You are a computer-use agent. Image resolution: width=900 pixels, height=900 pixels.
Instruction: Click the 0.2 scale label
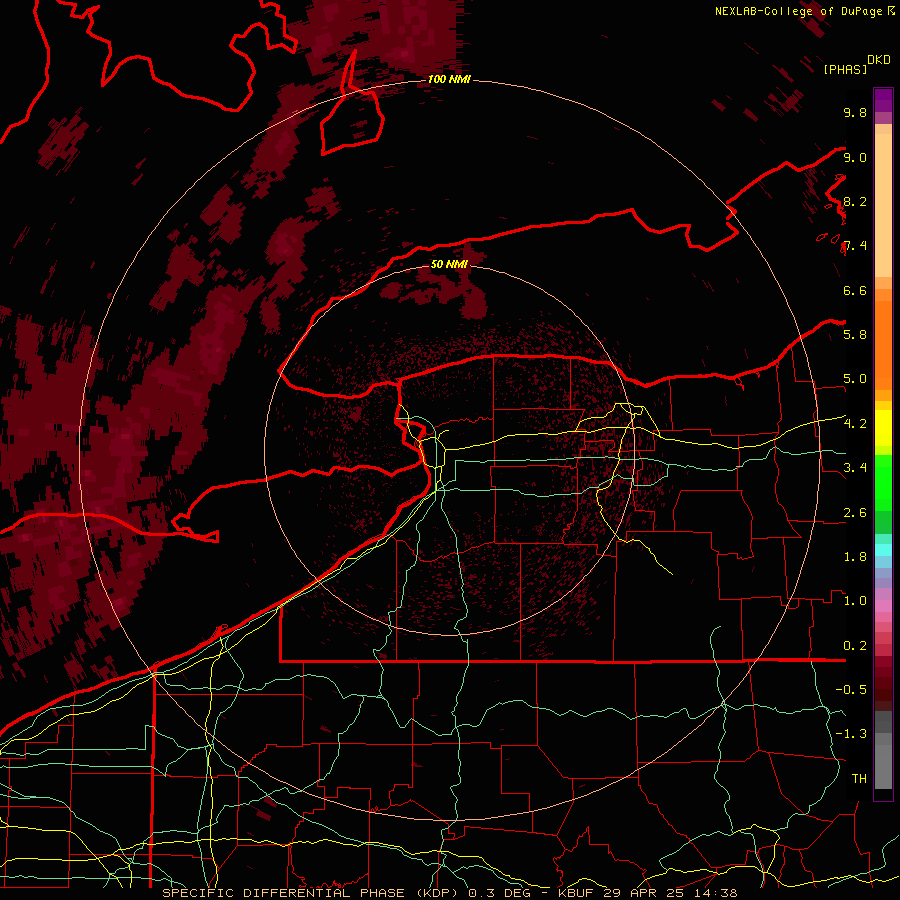(x=855, y=646)
